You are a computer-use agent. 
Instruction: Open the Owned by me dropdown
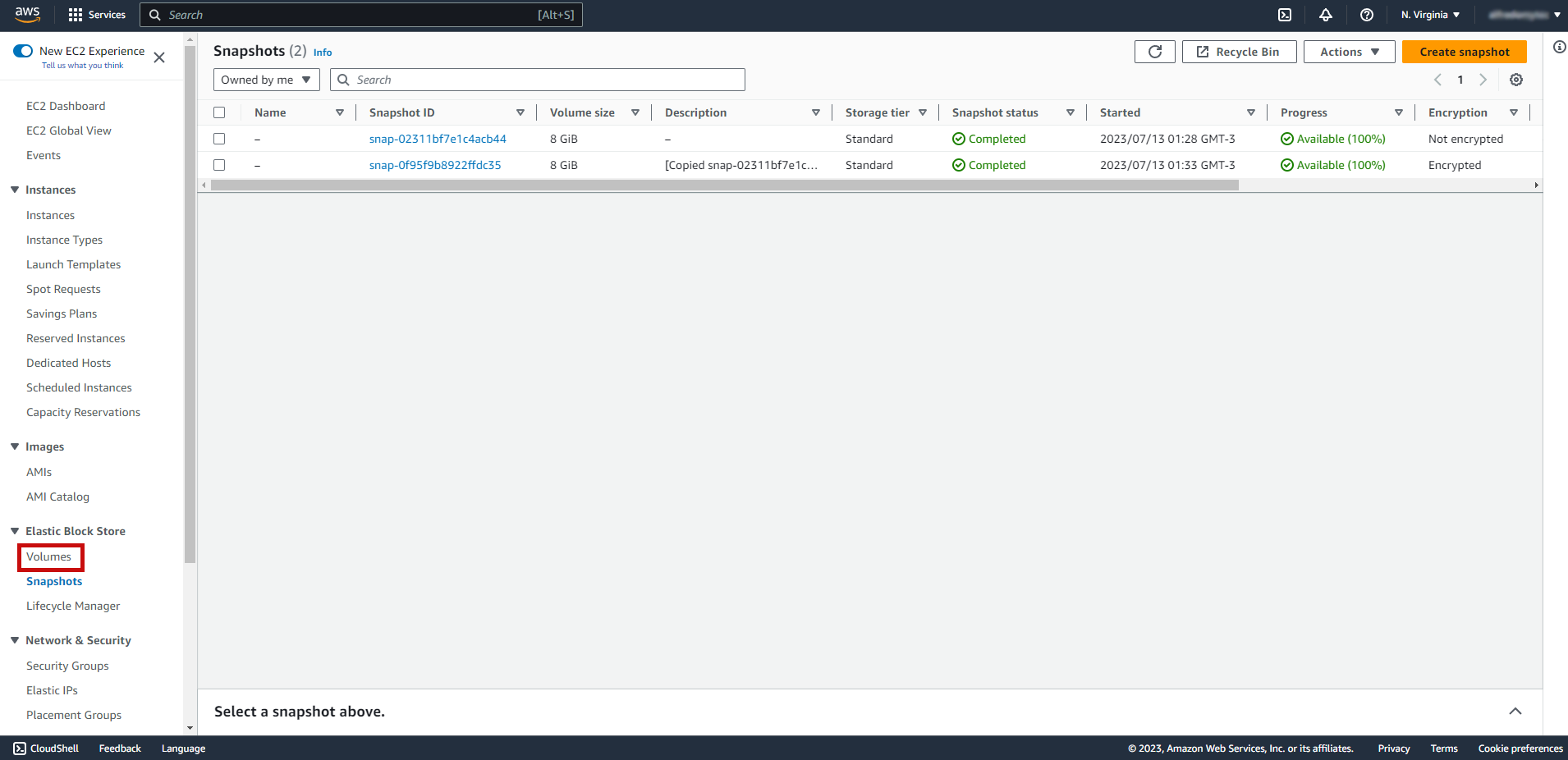pos(267,80)
